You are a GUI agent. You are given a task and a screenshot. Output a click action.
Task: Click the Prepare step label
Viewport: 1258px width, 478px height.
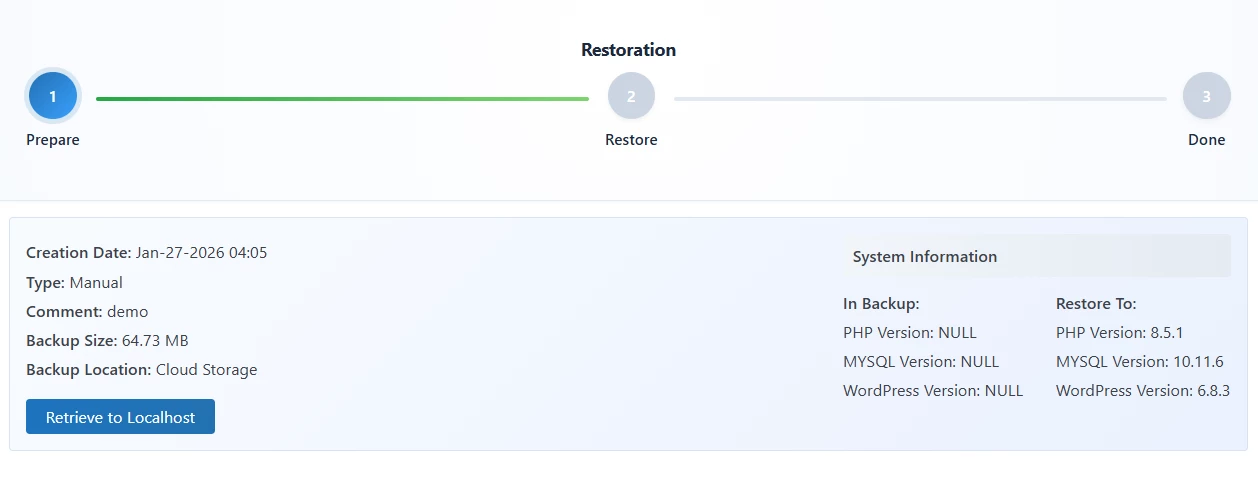[x=53, y=140]
